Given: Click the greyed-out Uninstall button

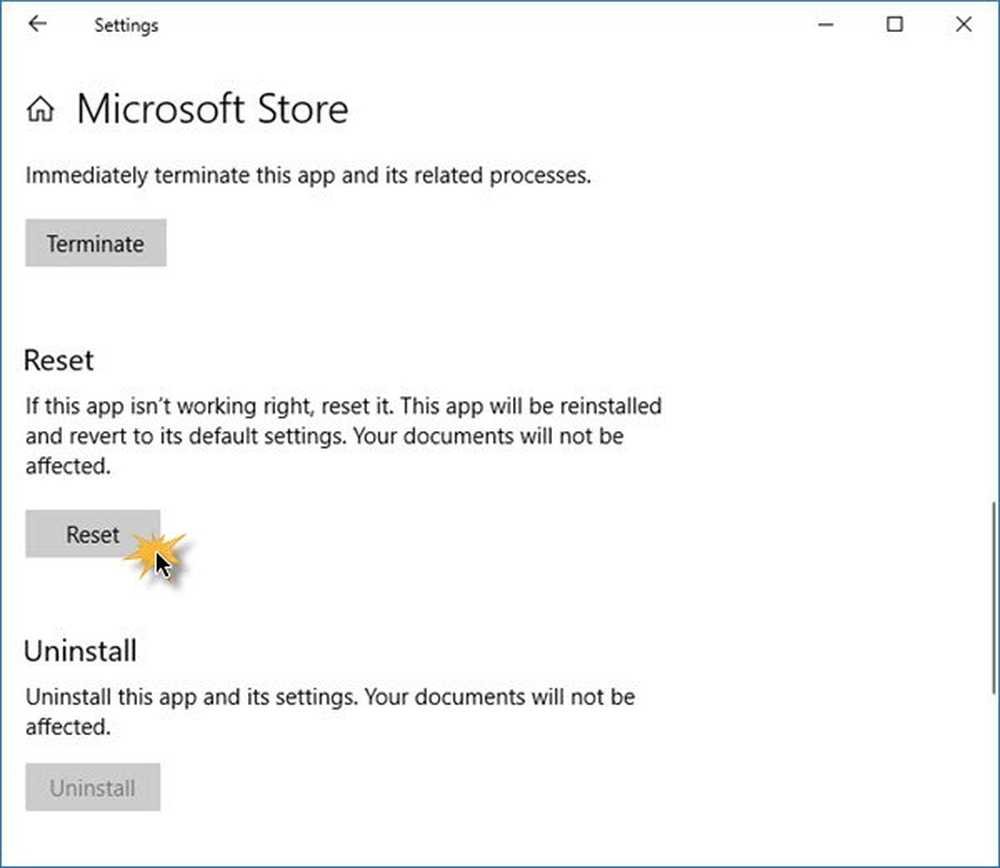Looking at the screenshot, I should [x=92, y=788].
